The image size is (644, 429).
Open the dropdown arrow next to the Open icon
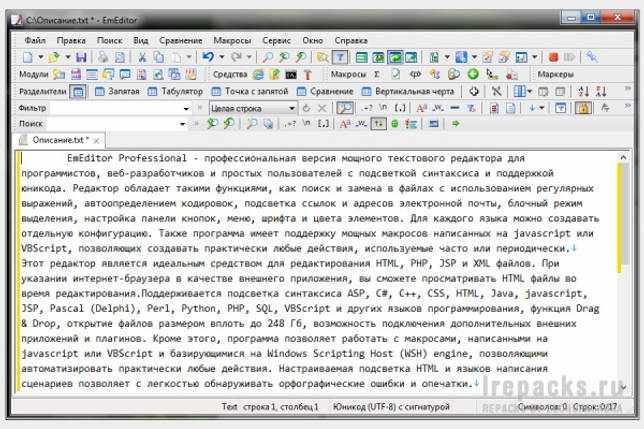[67, 57]
